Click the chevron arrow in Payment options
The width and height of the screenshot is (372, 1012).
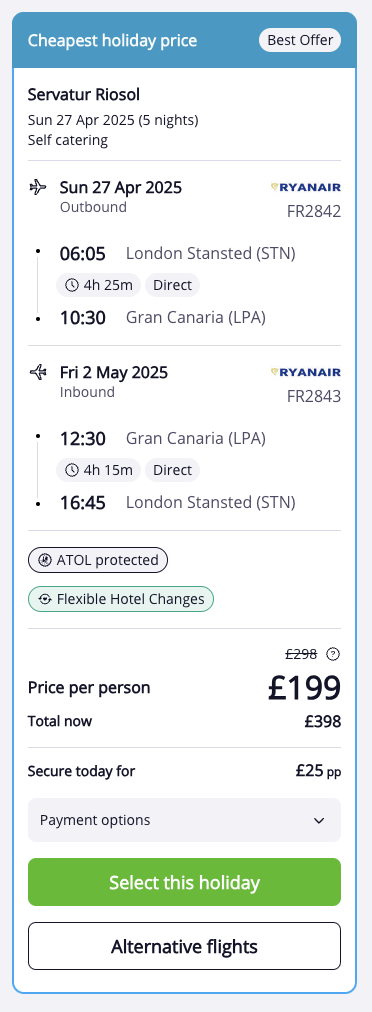[x=318, y=820]
